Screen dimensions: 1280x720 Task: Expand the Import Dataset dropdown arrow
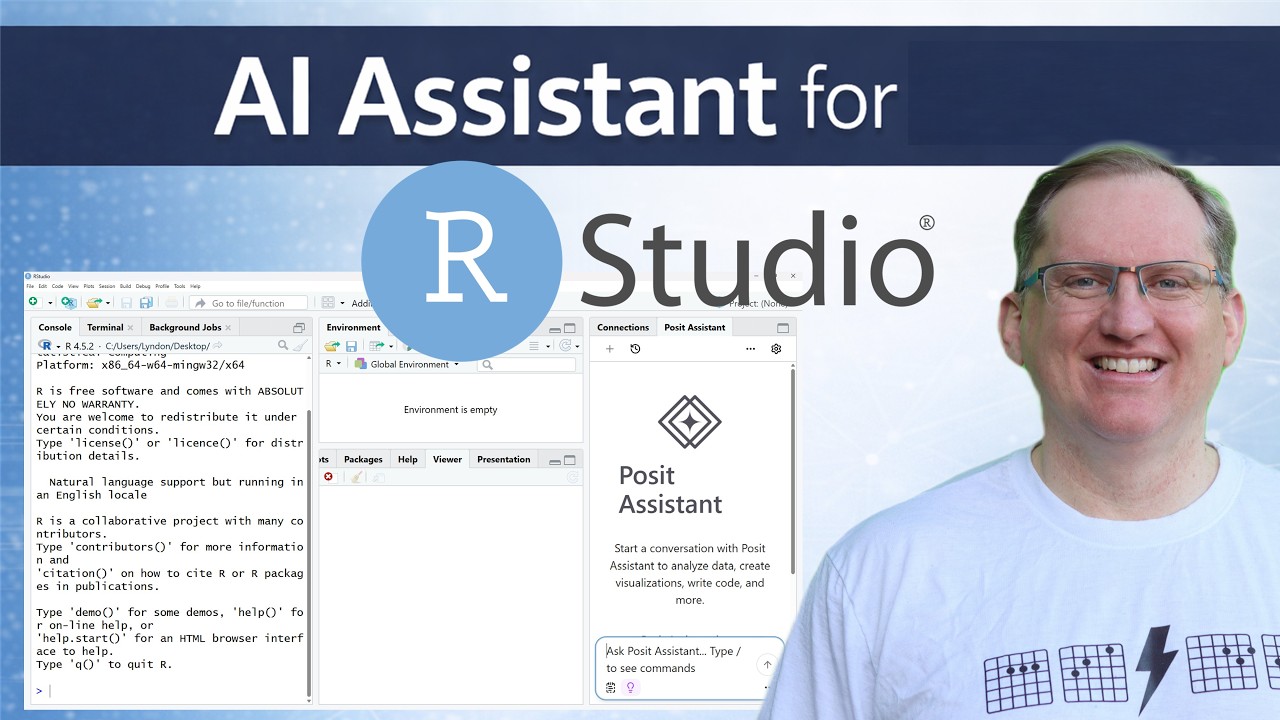coord(391,346)
